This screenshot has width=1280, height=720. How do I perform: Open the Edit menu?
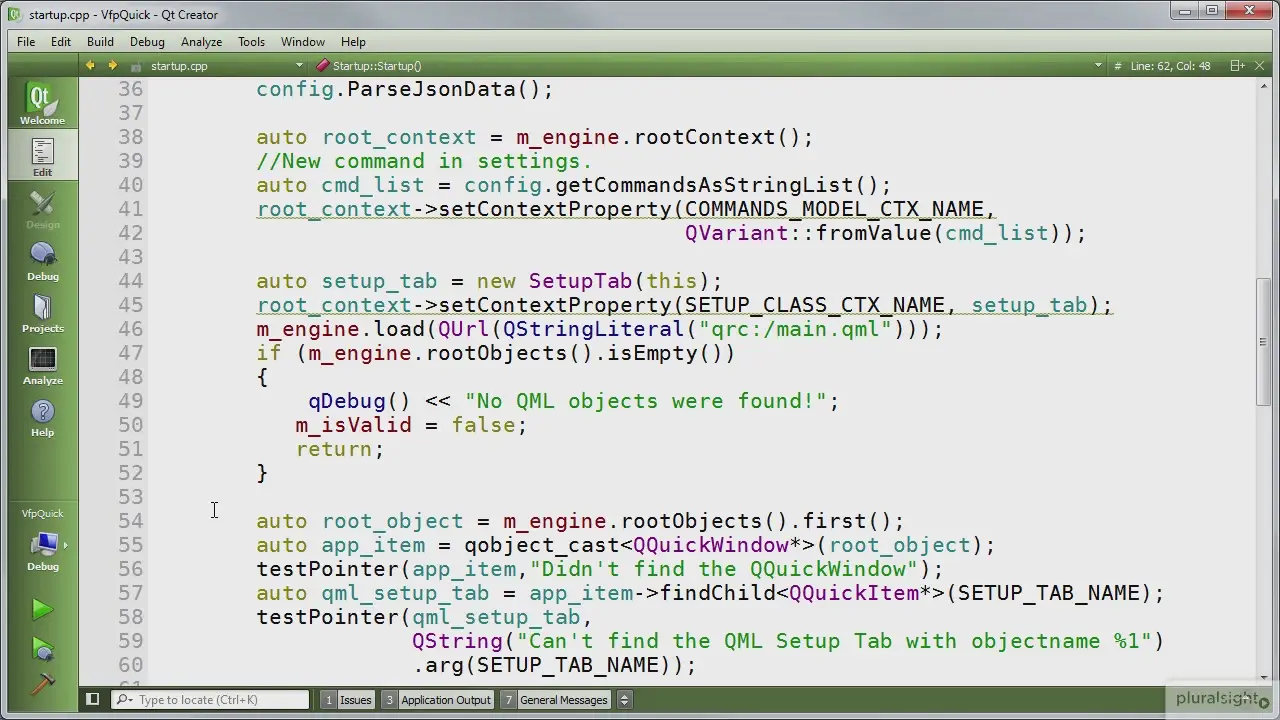[61, 42]
